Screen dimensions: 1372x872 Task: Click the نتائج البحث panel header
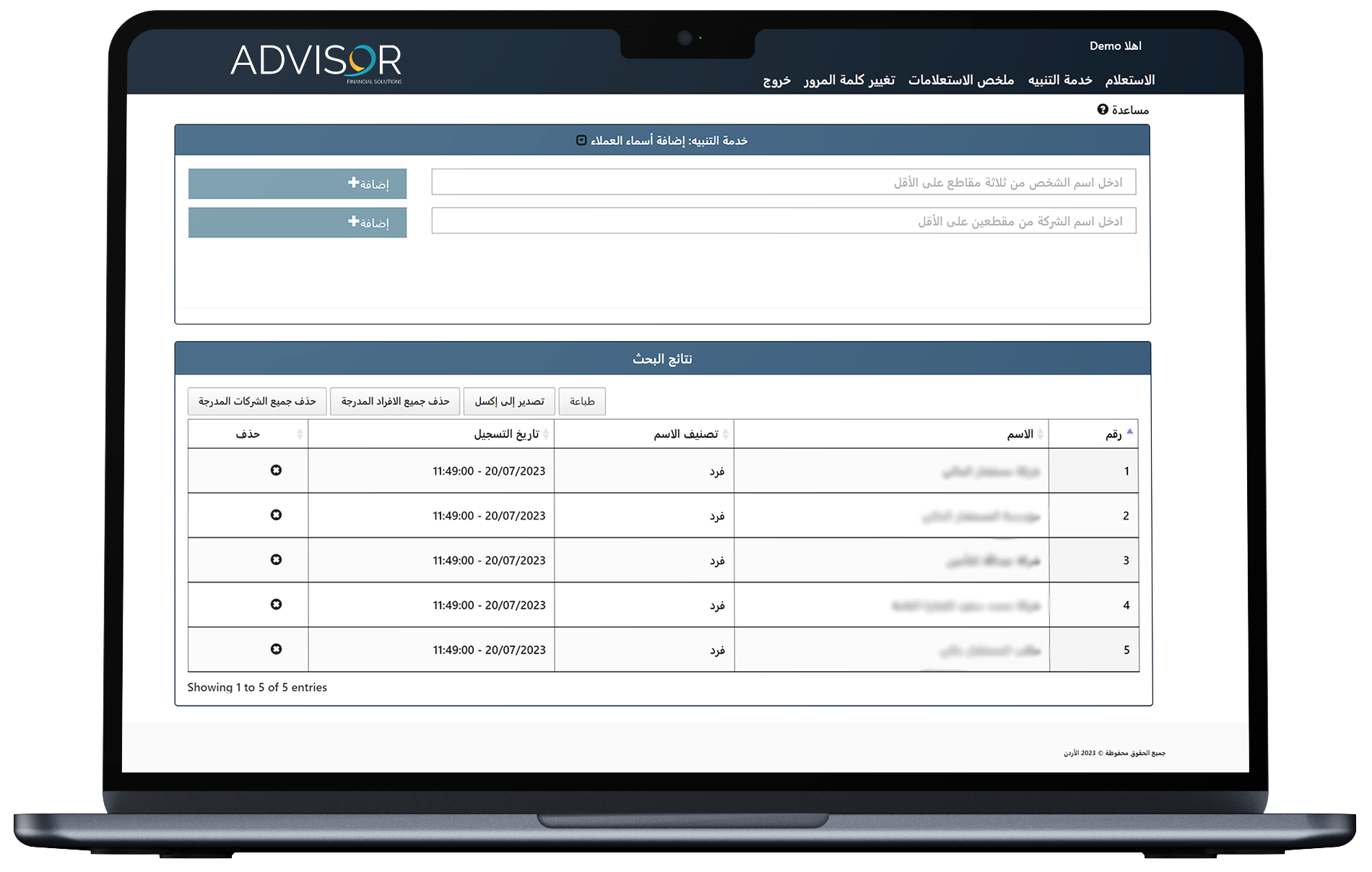coord(662,358)
